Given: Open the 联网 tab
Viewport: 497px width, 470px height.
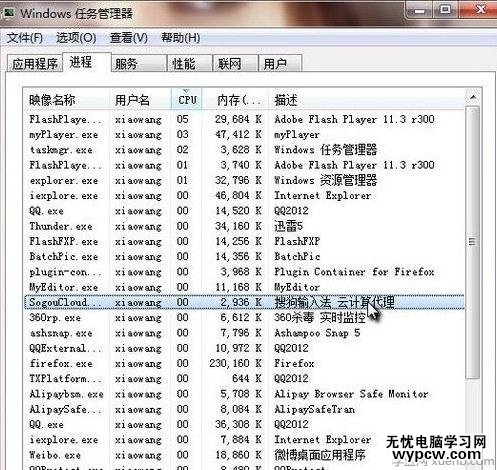Looking at the screenshot, I should [x=235, y=64].
